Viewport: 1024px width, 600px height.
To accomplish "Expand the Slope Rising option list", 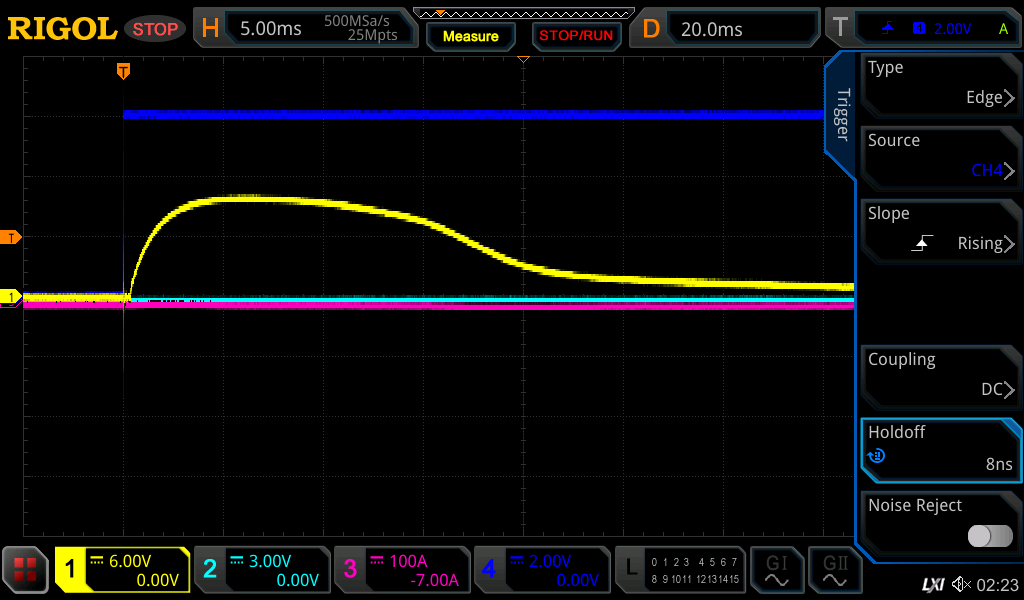I will (x=940, y=230).
